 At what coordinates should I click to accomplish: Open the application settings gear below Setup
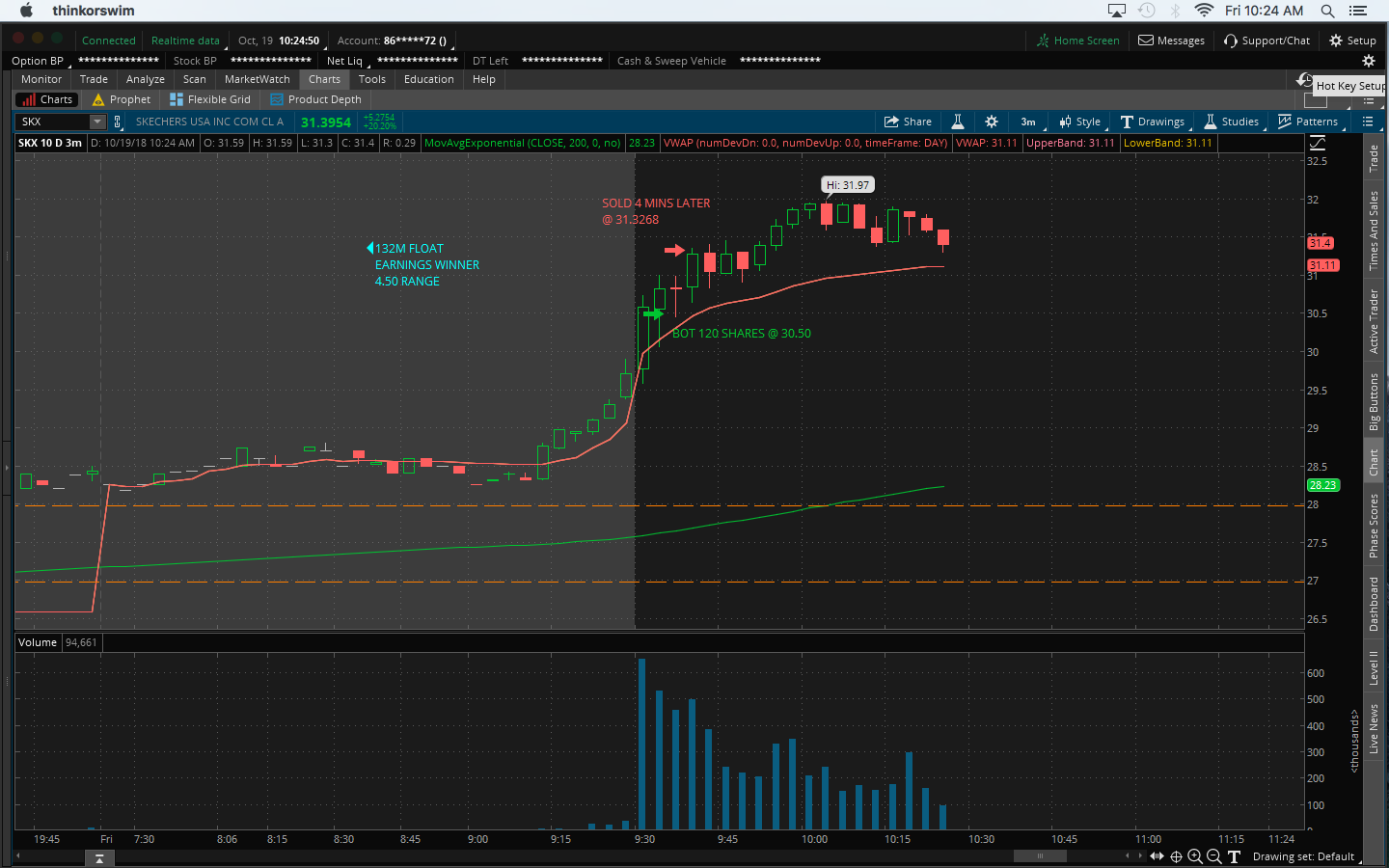(1368, 61)
